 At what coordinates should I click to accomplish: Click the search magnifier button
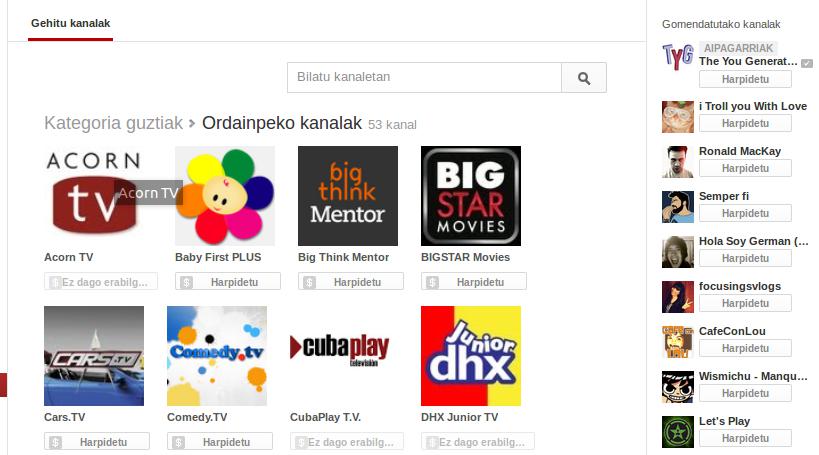point(584,78)
